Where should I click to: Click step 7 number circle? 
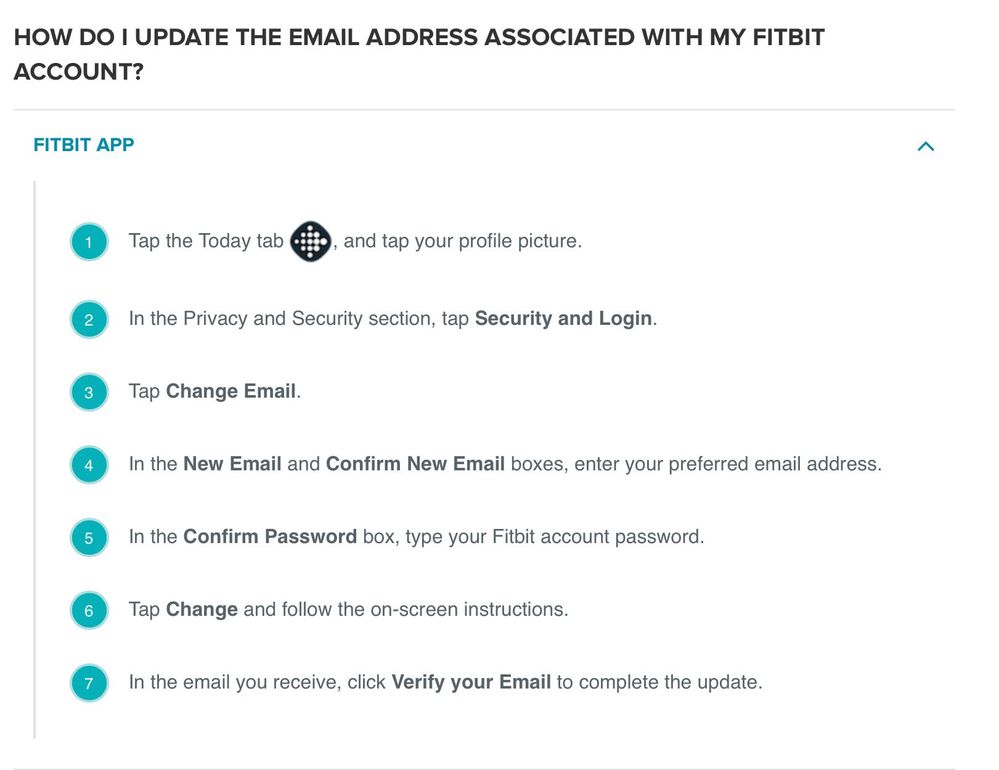89,684
